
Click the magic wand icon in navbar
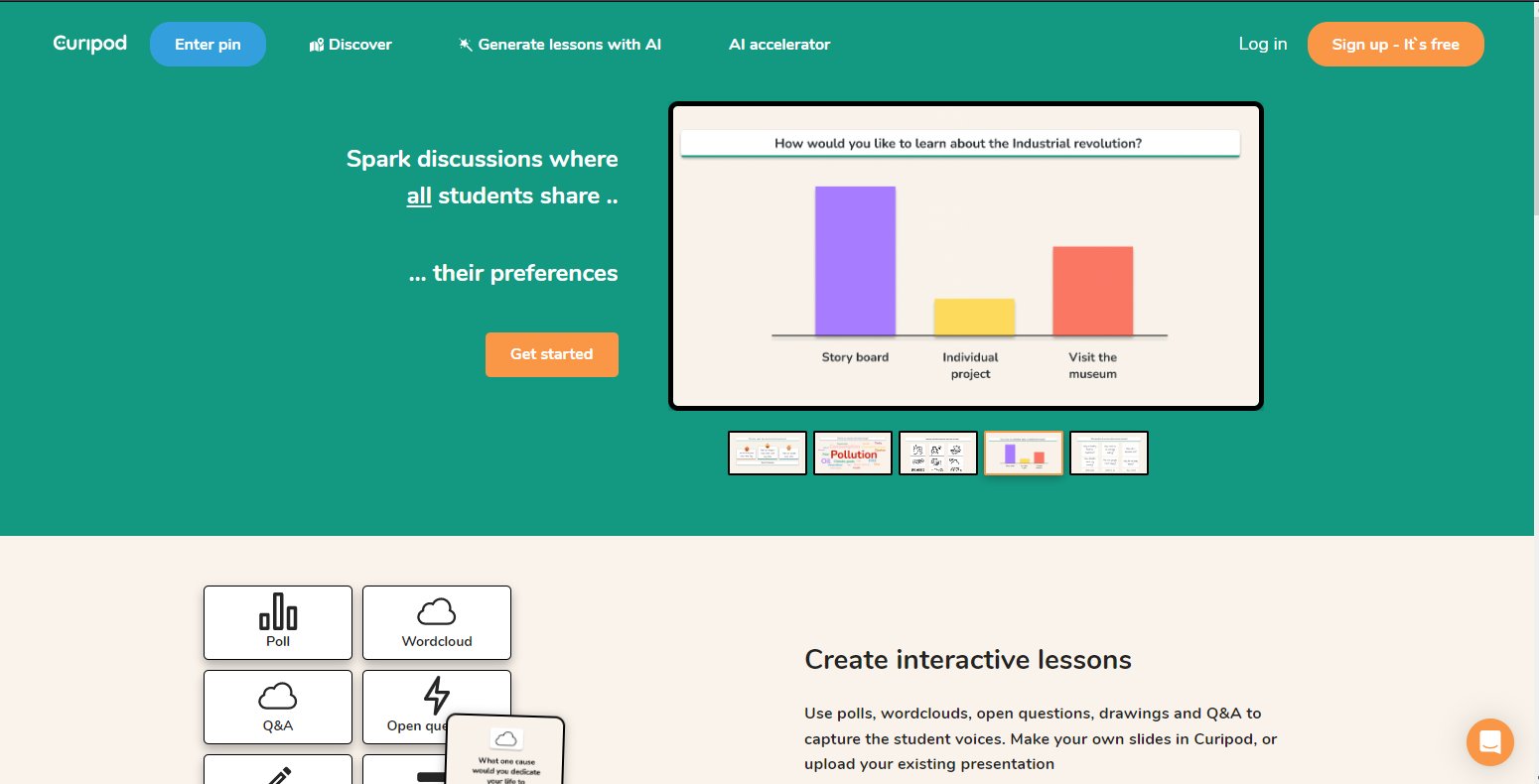click(465, 45)
